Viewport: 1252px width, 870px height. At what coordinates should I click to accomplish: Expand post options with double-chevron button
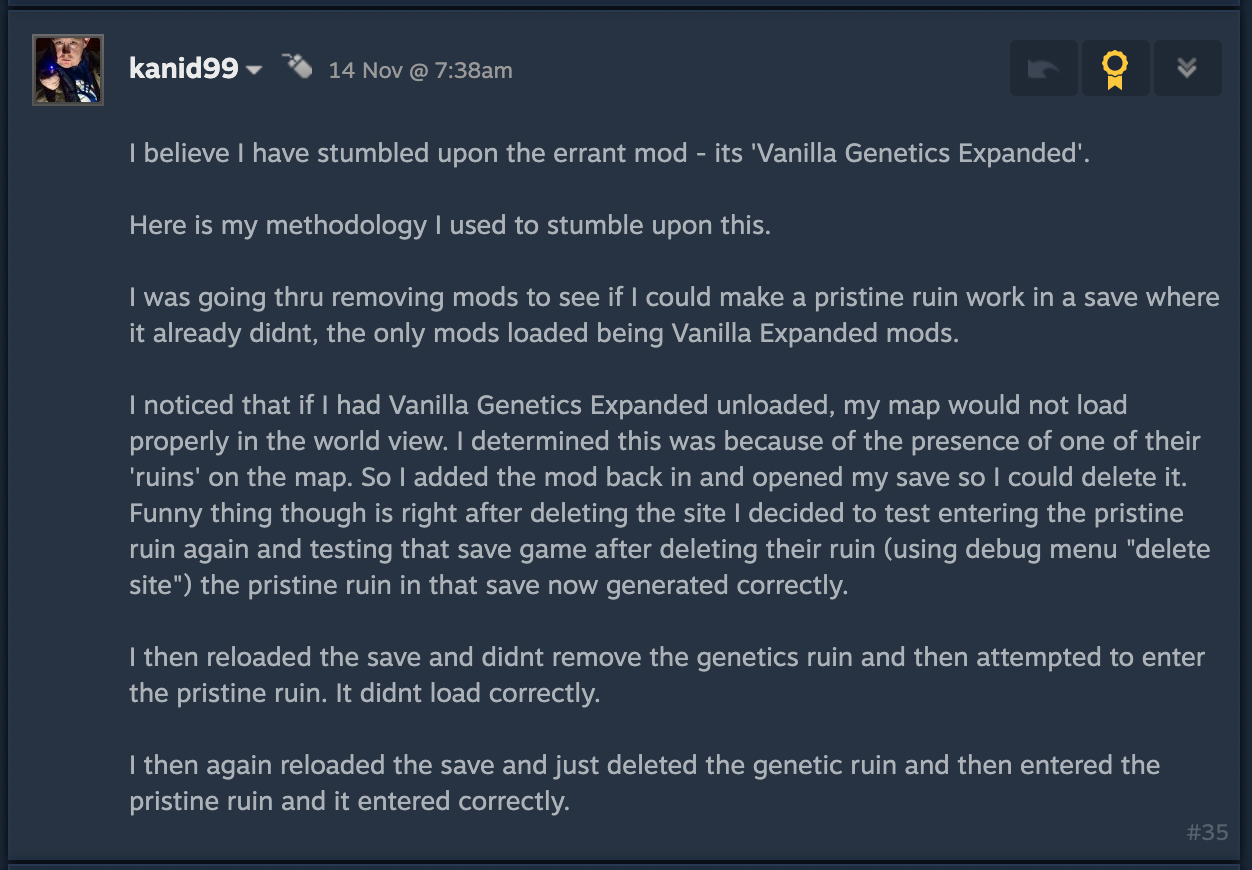click(1188, 68)
